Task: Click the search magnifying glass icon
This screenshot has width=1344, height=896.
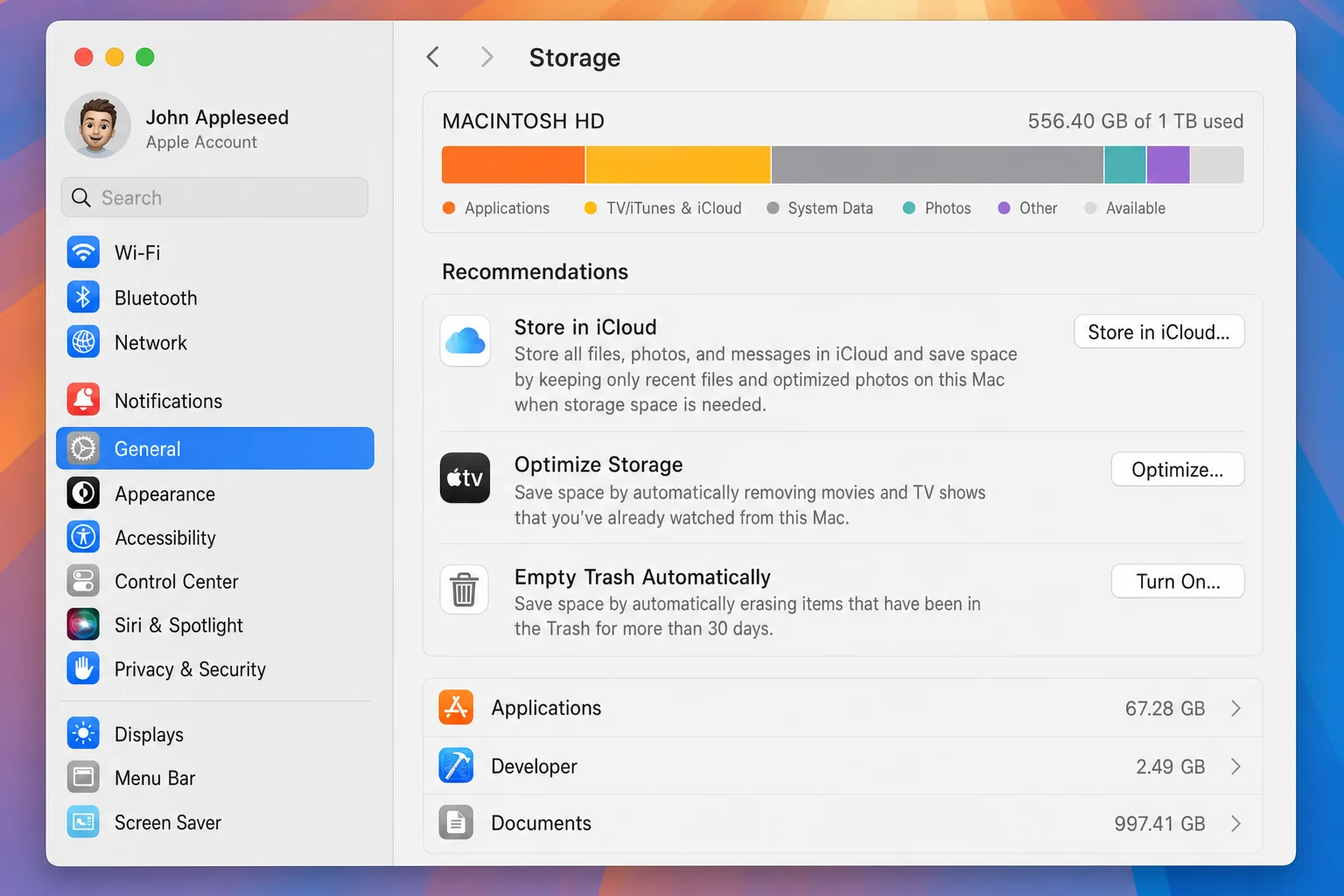Action: tap(81, 198)
